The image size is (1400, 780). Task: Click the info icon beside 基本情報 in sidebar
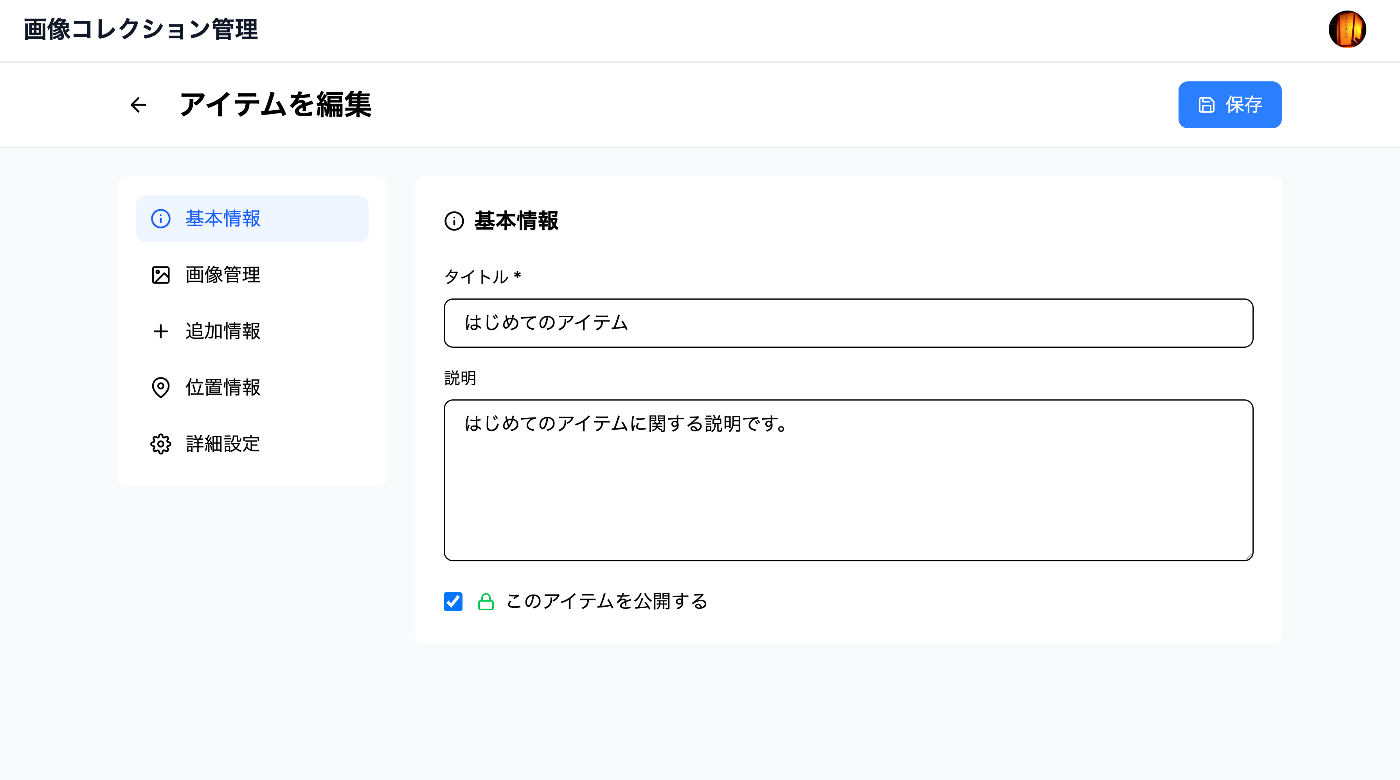(x=161, y=219)
